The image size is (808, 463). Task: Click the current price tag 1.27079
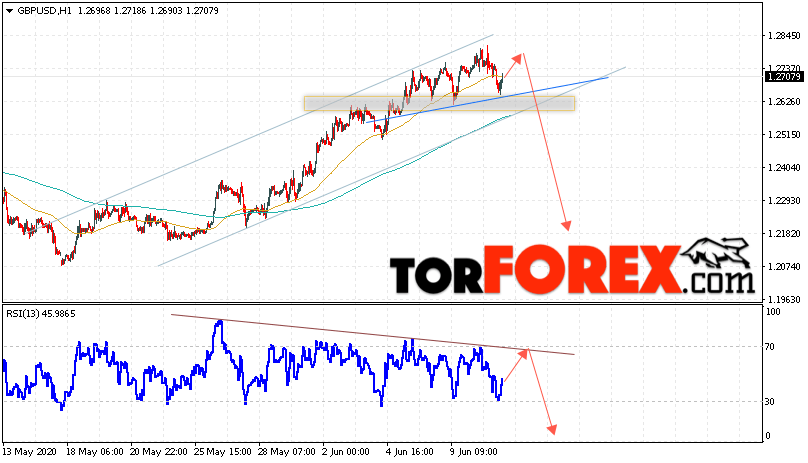click(783, 77)
